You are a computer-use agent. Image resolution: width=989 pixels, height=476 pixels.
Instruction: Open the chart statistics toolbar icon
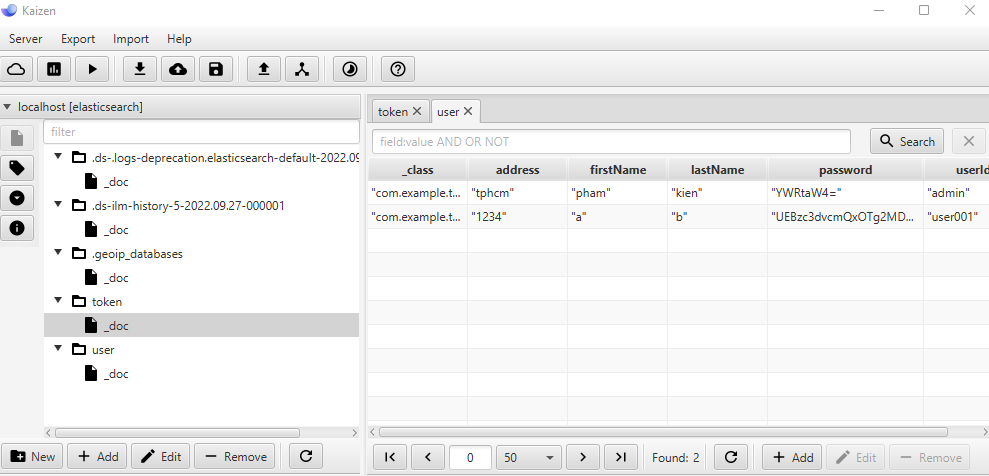(x=54, y=69)
